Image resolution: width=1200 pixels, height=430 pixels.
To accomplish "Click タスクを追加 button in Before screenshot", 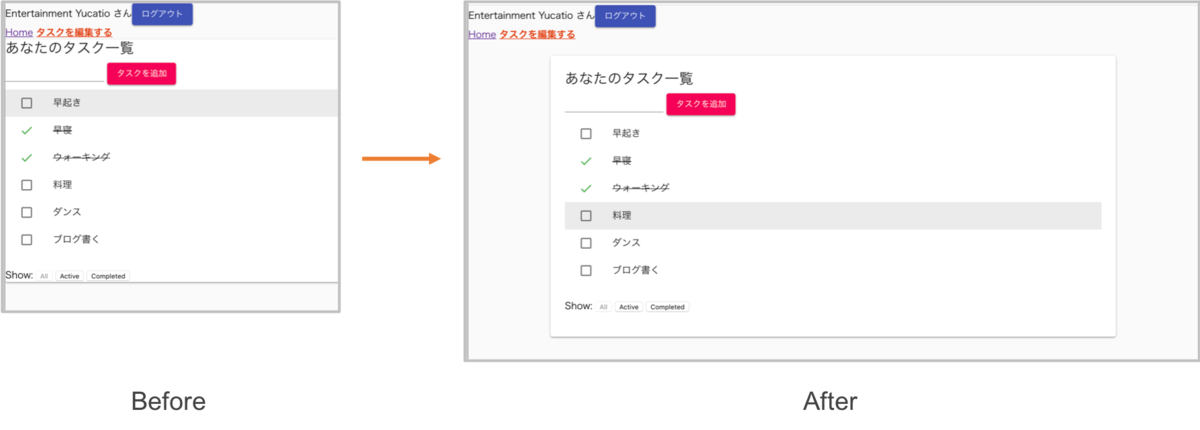I will [141, 73].
